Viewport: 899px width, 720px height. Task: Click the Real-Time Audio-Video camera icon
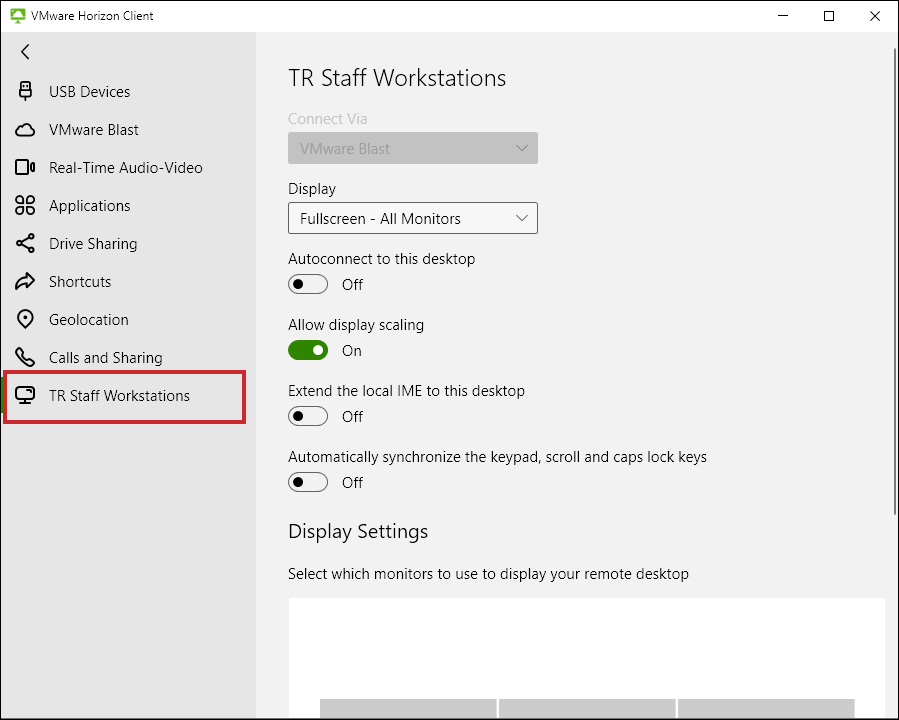pyautogui.click(x=25, y=167)
